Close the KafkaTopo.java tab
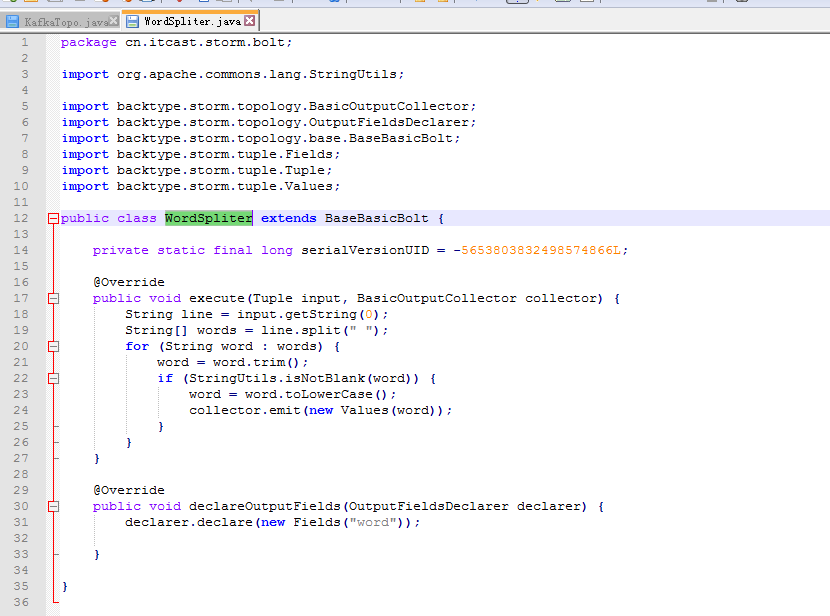 pyautogui.click(x=113, y=21)
